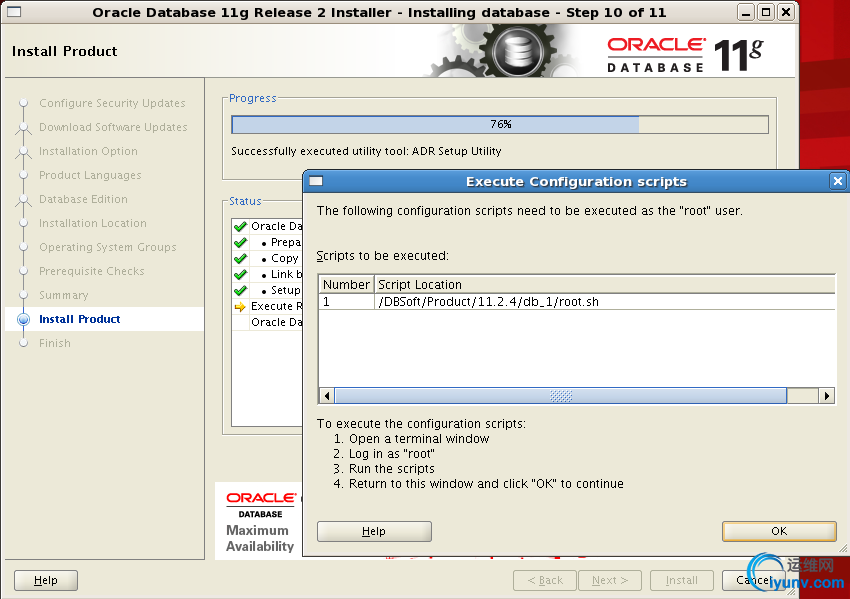Viewport: 850px width, 599px height.
Task: Select the Finish step
Action: click(x=55, y=343)
